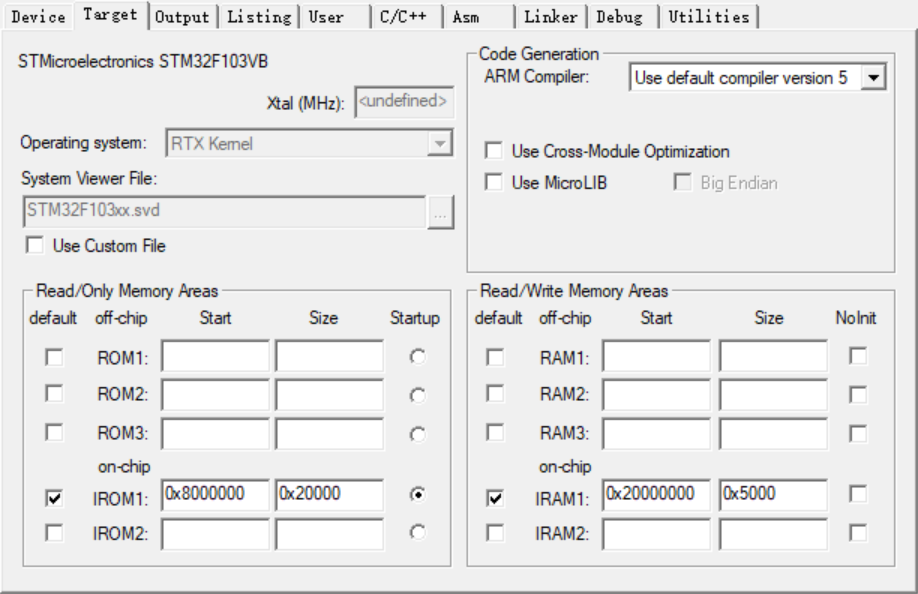This screenshot has height=594, width=918.
Task: Select IROM2 as Startup
Action: [417, 532]
